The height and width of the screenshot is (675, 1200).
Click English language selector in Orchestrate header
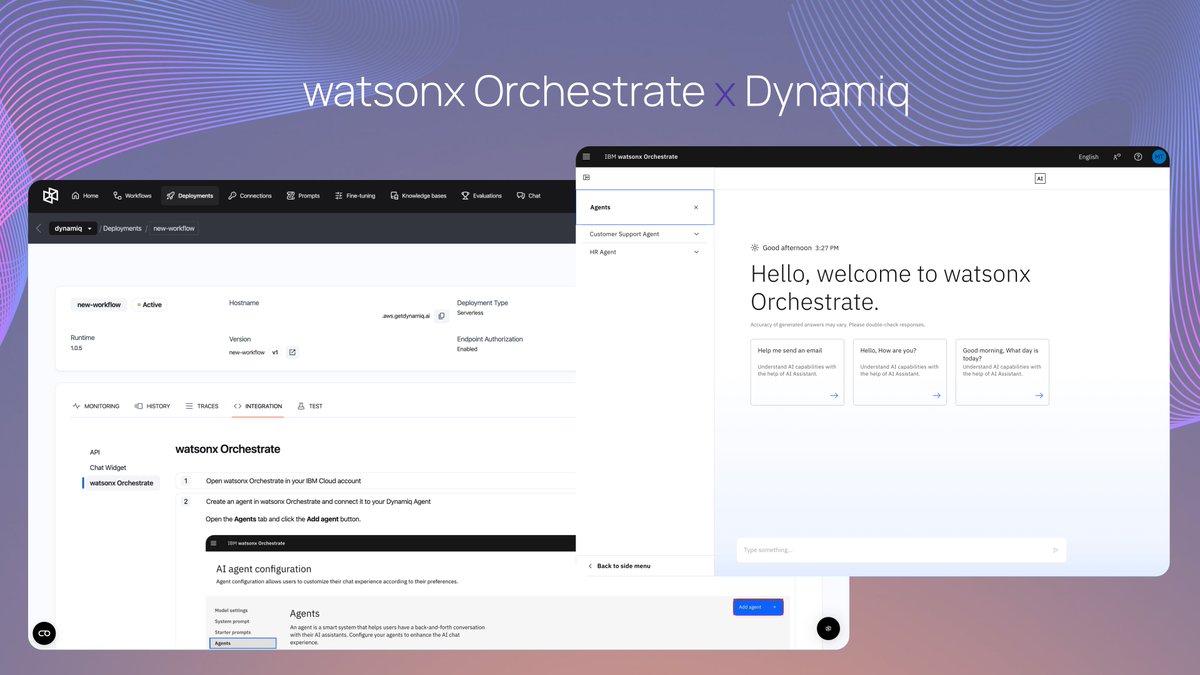pyautogui.click(x=1088, y=157)
